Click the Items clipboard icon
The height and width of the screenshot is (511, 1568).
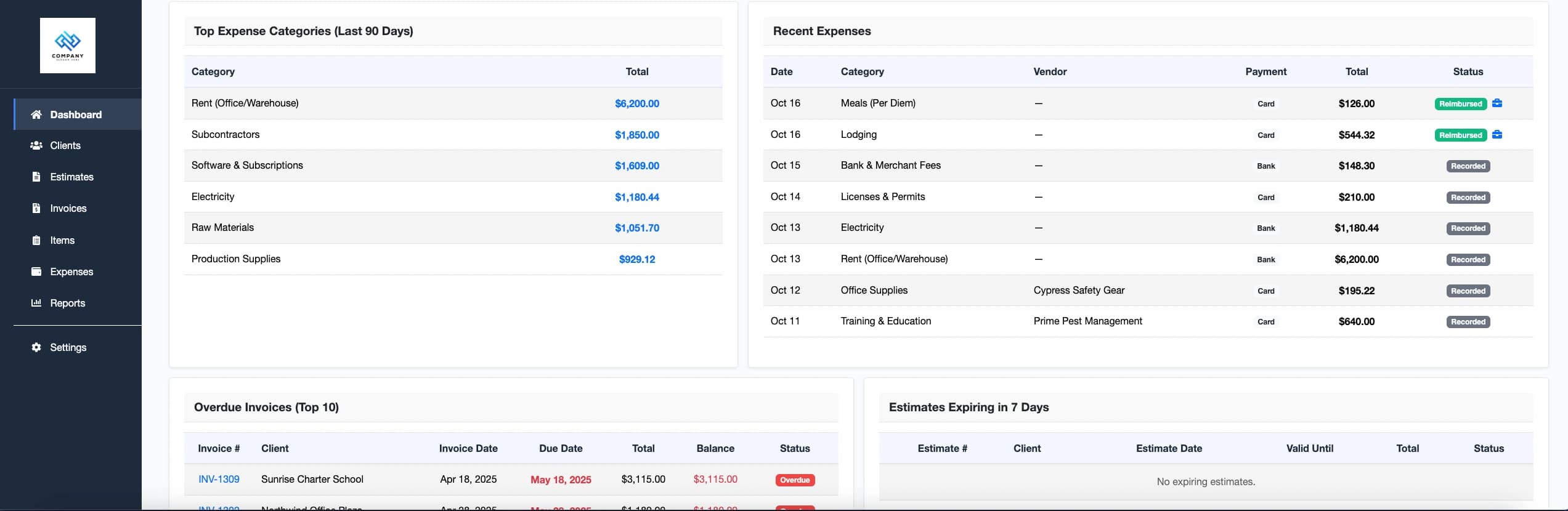(36, 240)
